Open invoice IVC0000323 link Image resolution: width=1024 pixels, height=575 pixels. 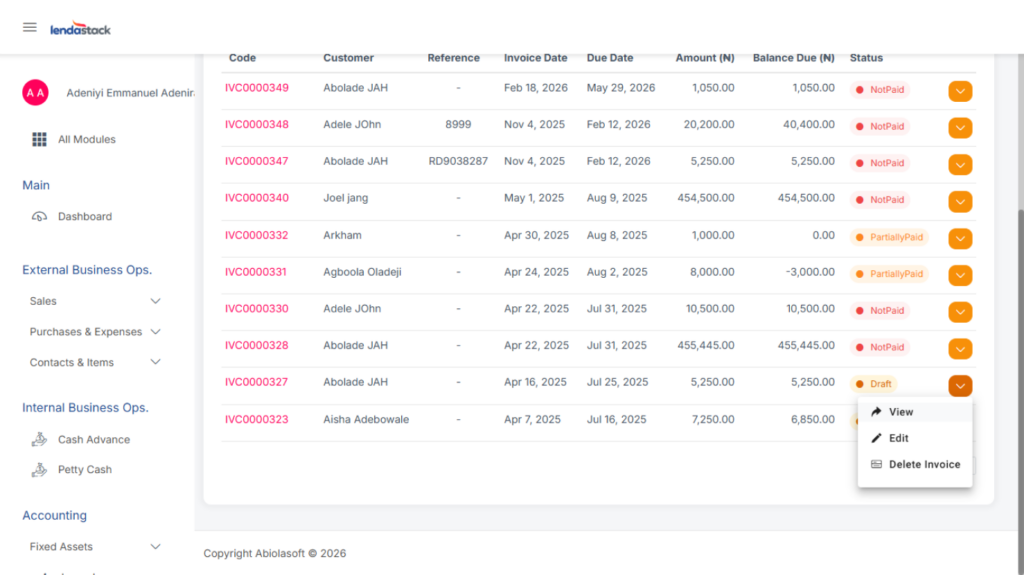pyautogui.click(x=256, y=419)
